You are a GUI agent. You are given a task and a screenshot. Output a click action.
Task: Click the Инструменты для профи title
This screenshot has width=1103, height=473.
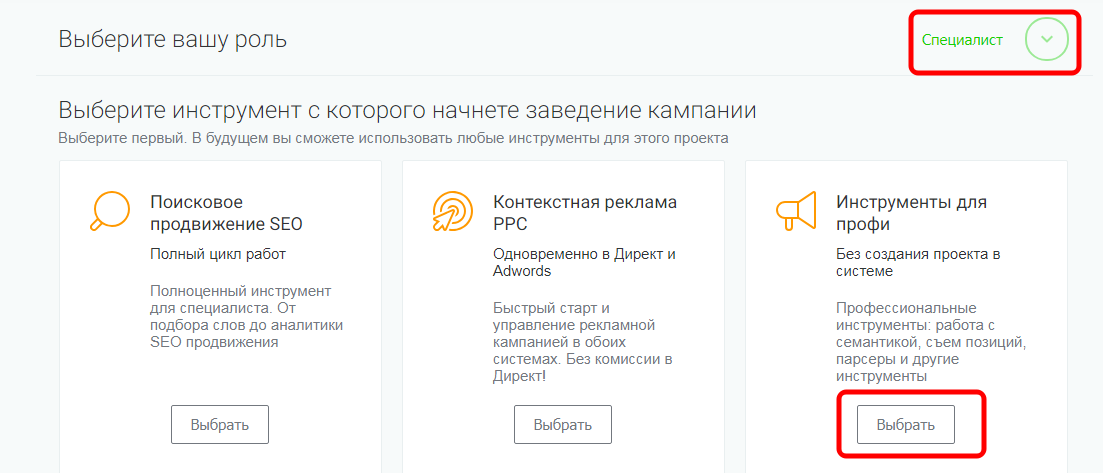911,212
